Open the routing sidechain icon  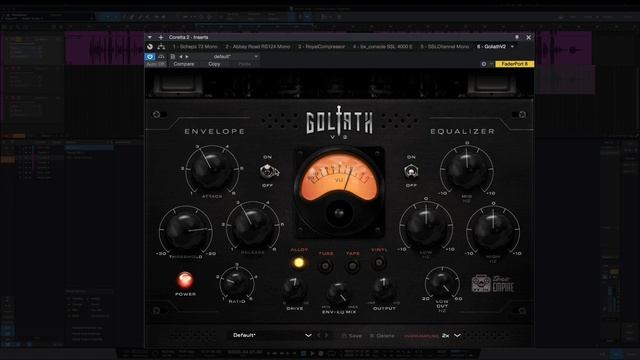(161, 47)
